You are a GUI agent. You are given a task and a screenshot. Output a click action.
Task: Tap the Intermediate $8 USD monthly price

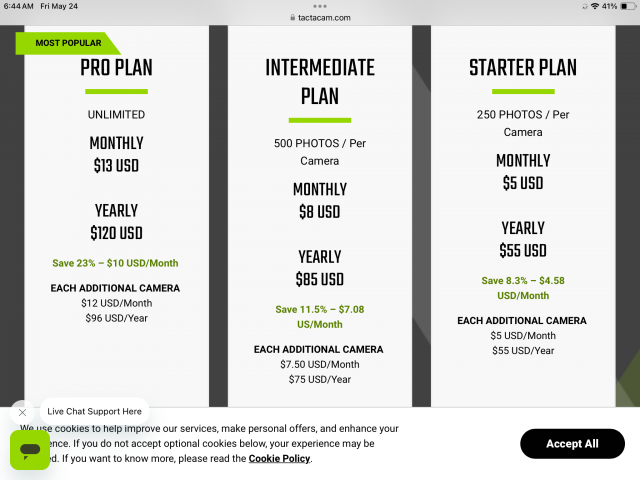(320, 212)
